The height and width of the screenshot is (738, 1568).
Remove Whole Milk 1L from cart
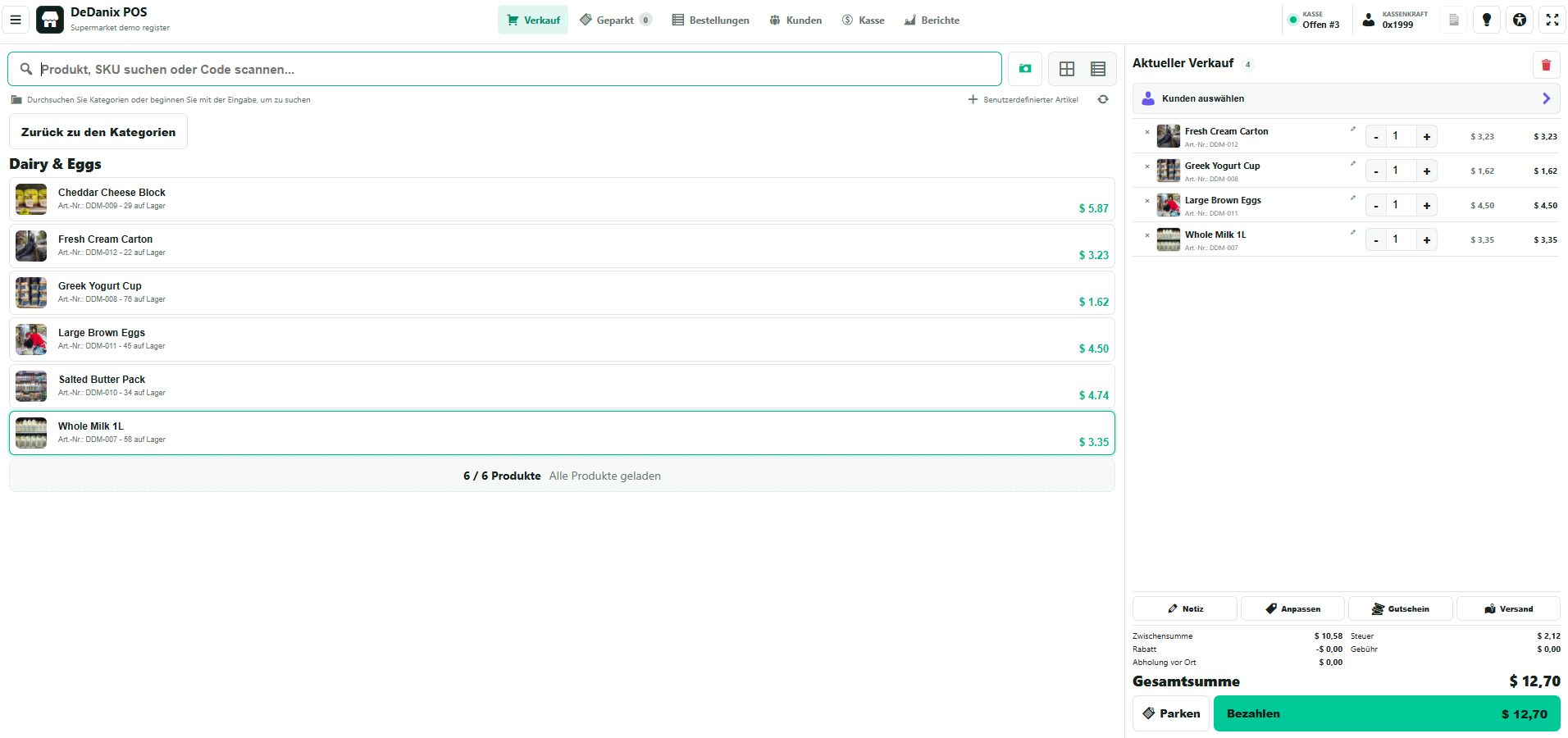coord(1147,235)
